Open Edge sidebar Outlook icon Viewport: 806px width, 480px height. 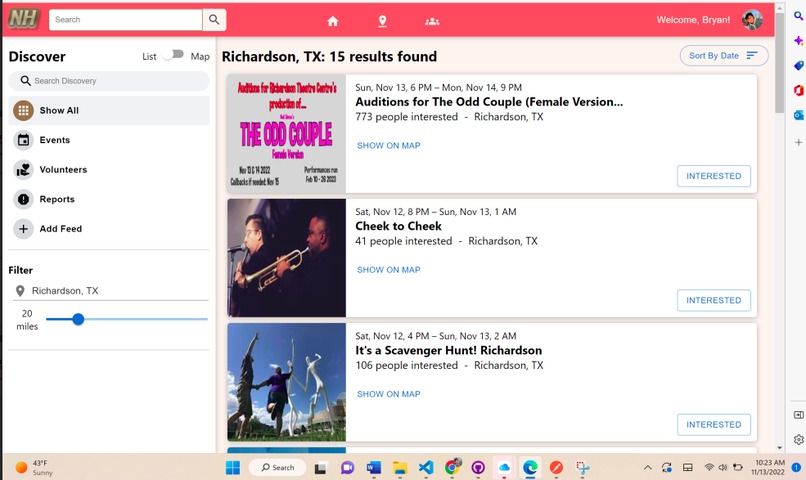click(798, 115)
